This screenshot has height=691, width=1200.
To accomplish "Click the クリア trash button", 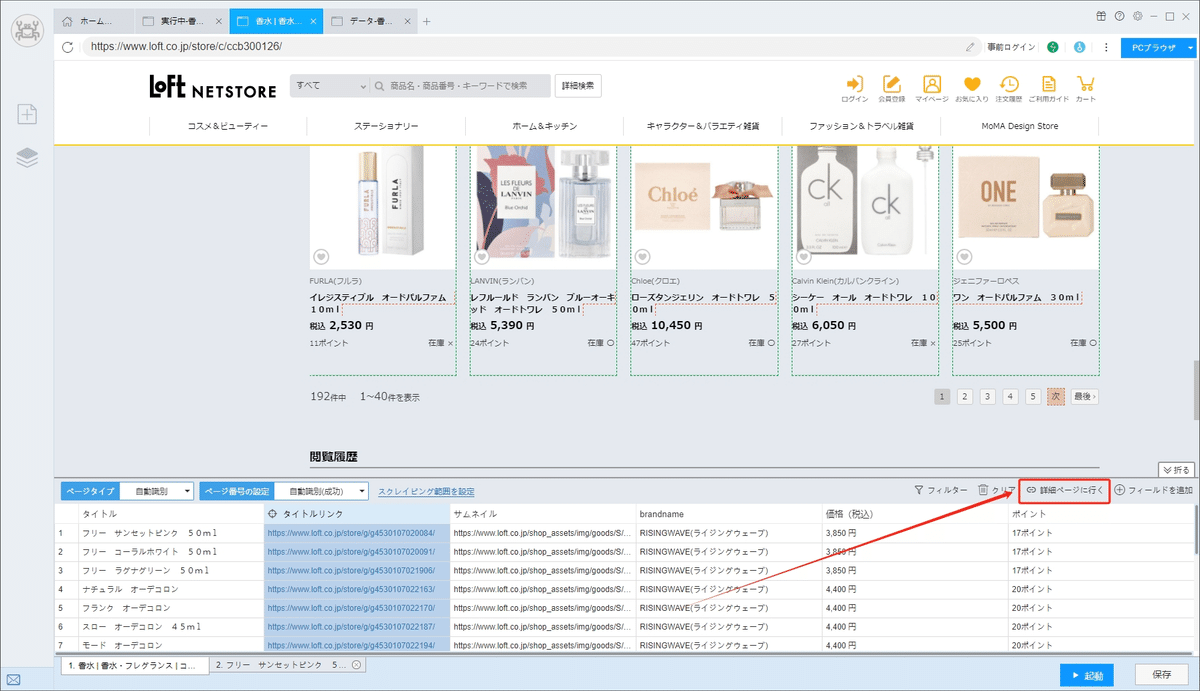I will (x=995, y=490).
